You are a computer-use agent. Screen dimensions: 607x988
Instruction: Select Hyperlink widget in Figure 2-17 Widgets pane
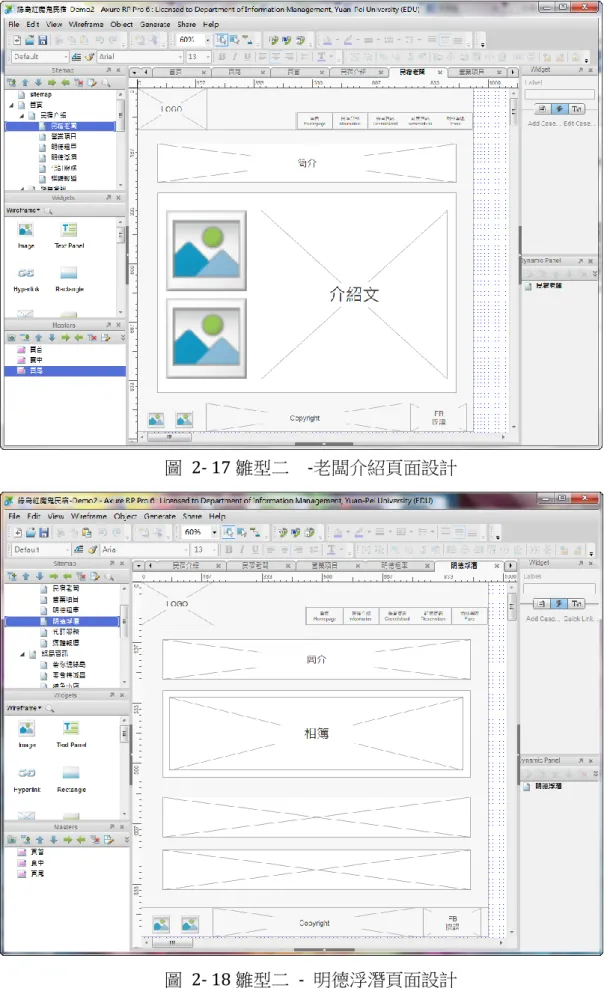(x=26, y=279)
